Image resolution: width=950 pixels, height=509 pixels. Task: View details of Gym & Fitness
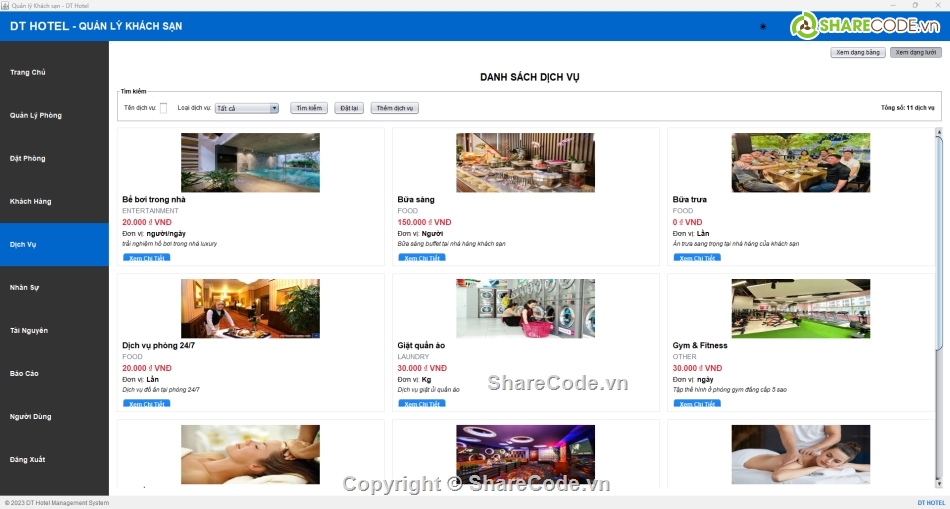coord(697,404)
